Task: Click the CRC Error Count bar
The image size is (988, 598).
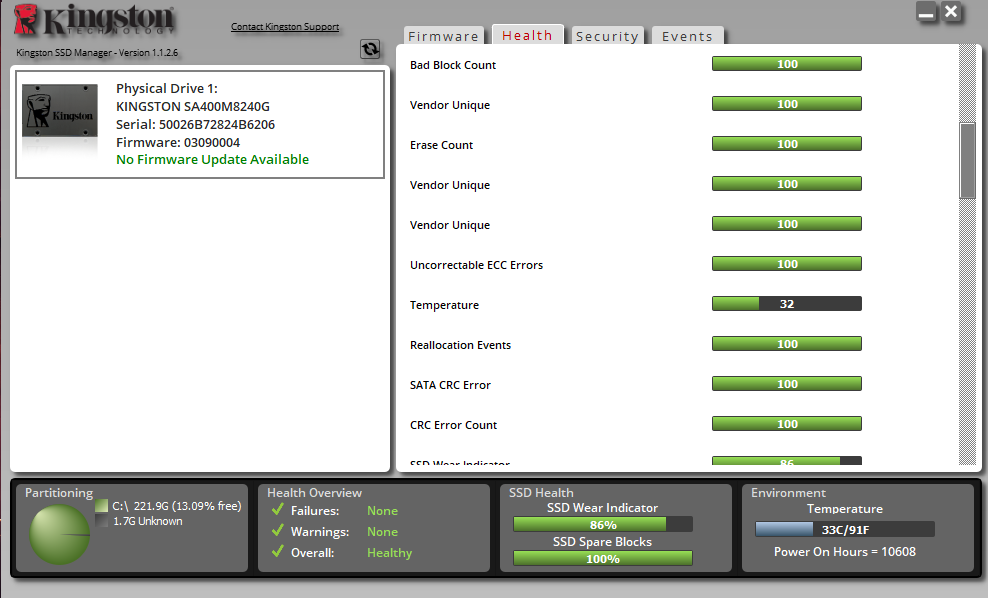Action: point(787,423)
